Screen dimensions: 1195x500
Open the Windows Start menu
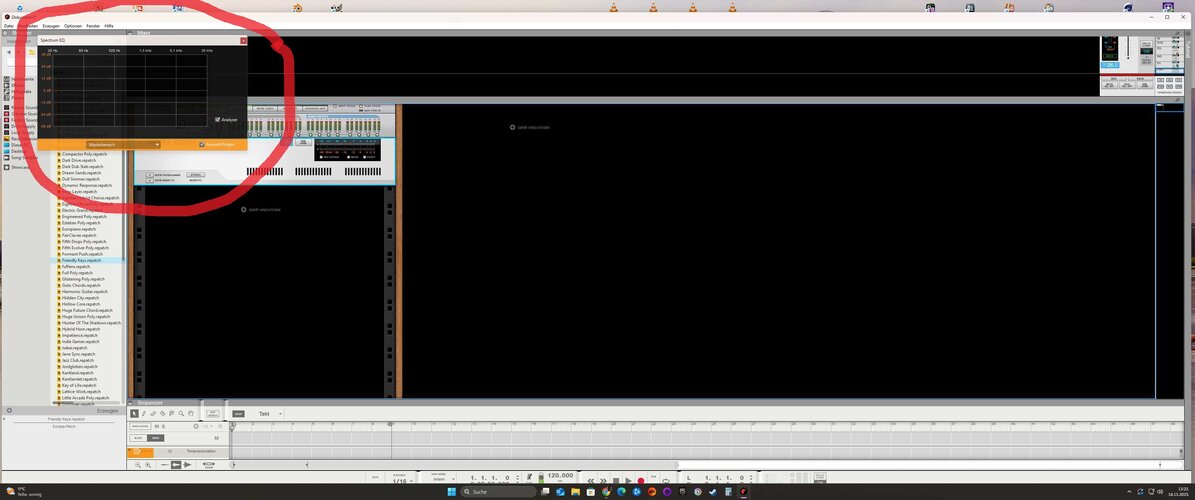pyautogui.click(x=452, y=492)
